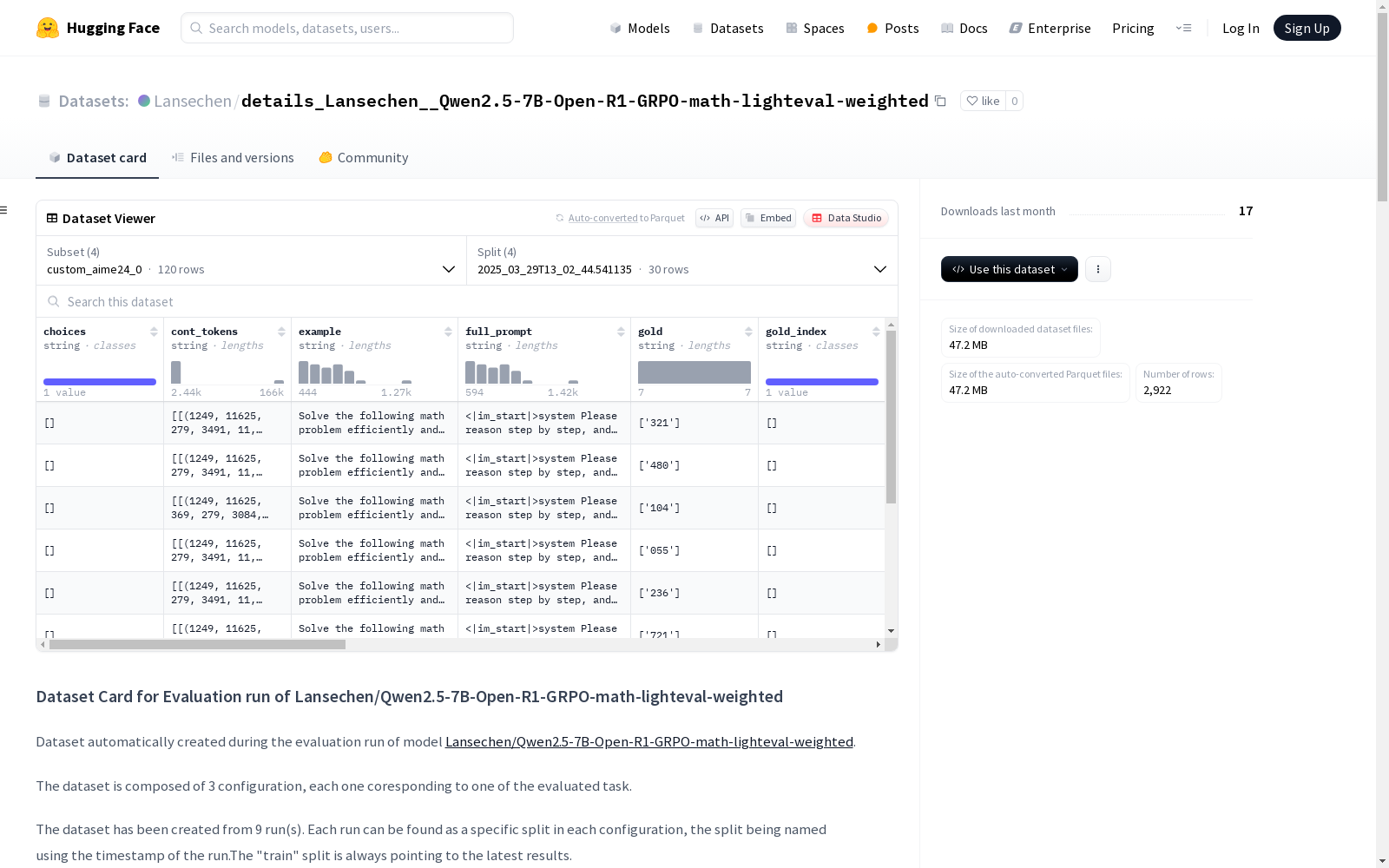Click the magnifier icon in Search this dataset
1389x868 pixels.
[x=54, y=301]
